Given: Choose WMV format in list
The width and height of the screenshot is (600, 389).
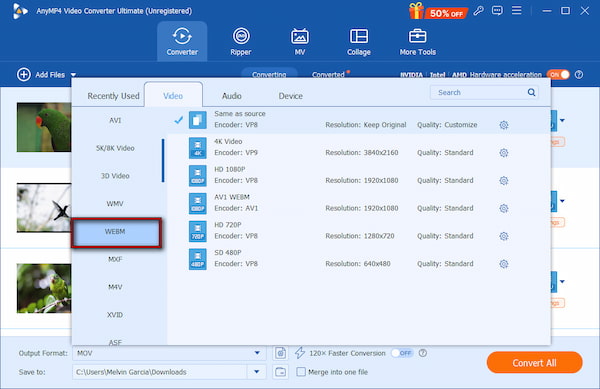Looking at the screenshot, I should (115, 204).
